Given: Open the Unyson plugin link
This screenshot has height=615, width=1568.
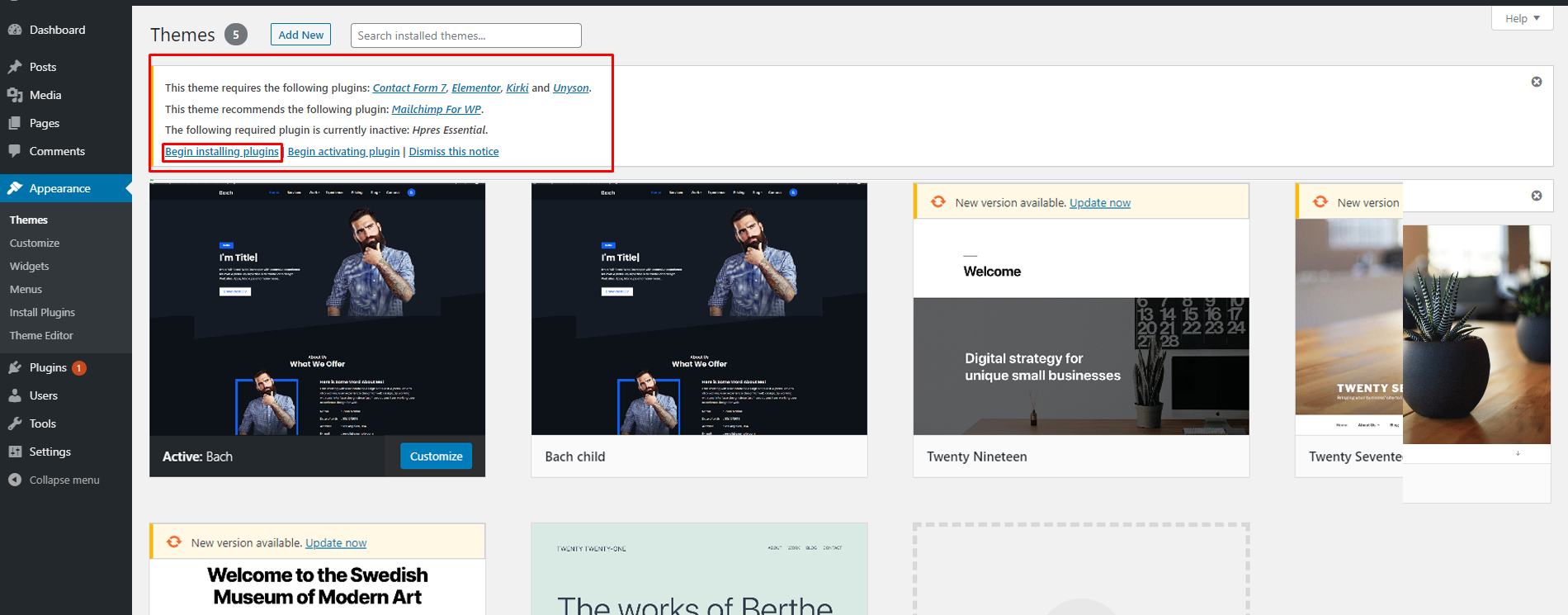Looking at the screenshot, I should tap(571, 88).
